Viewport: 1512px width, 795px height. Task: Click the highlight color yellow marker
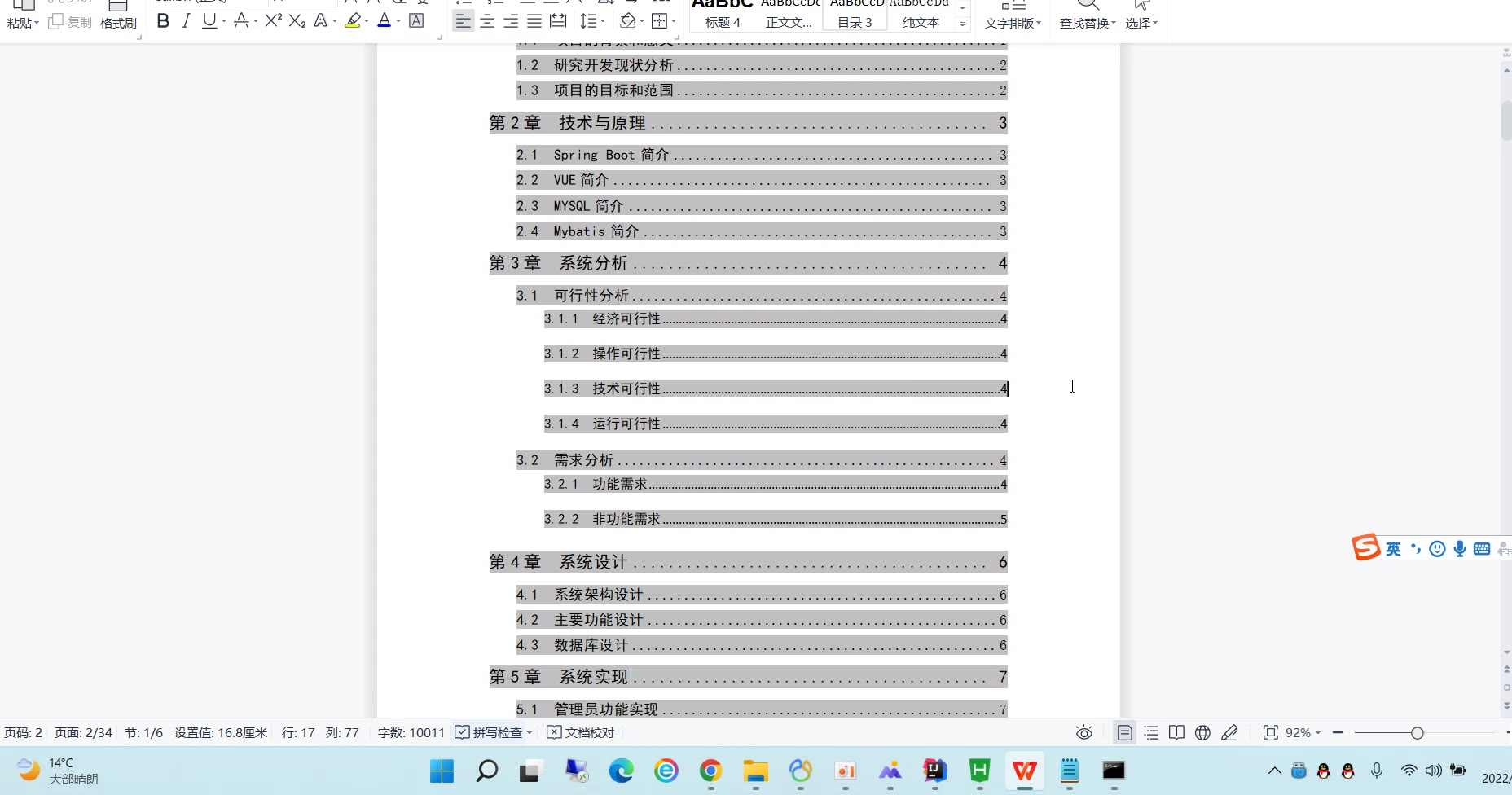click(x=352, y=21)
